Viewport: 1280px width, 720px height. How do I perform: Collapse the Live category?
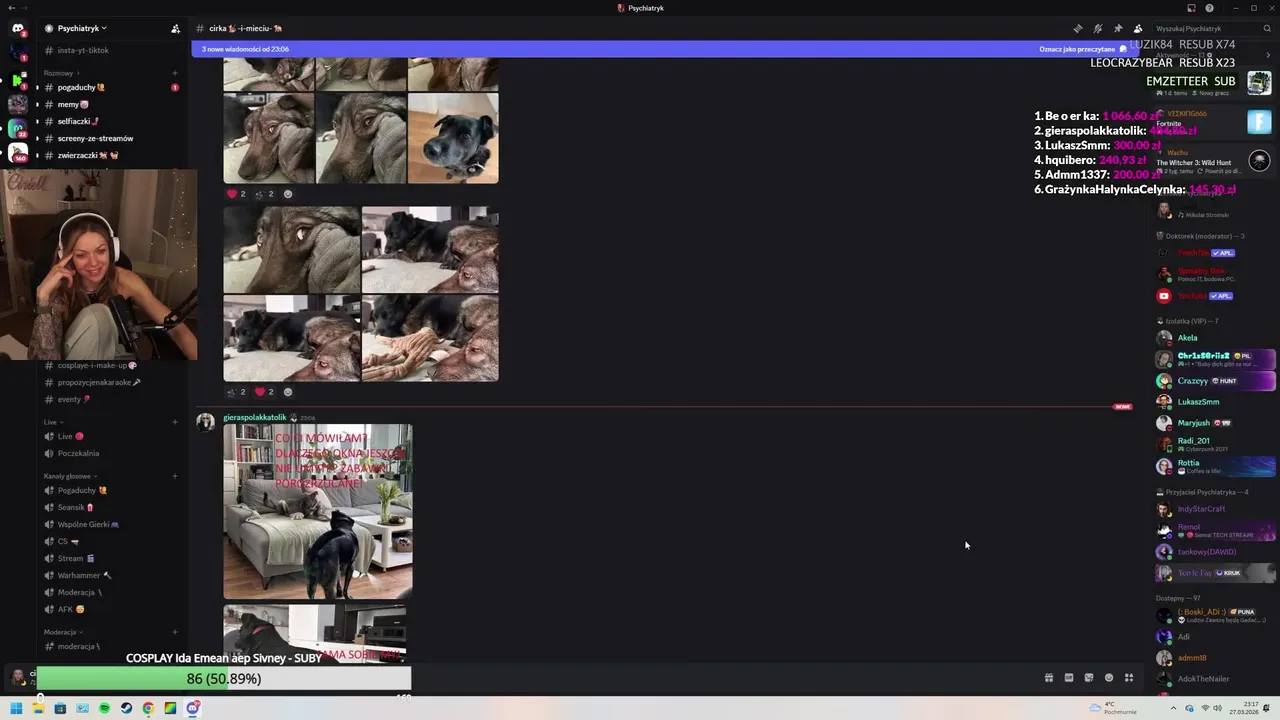point(52,422)
